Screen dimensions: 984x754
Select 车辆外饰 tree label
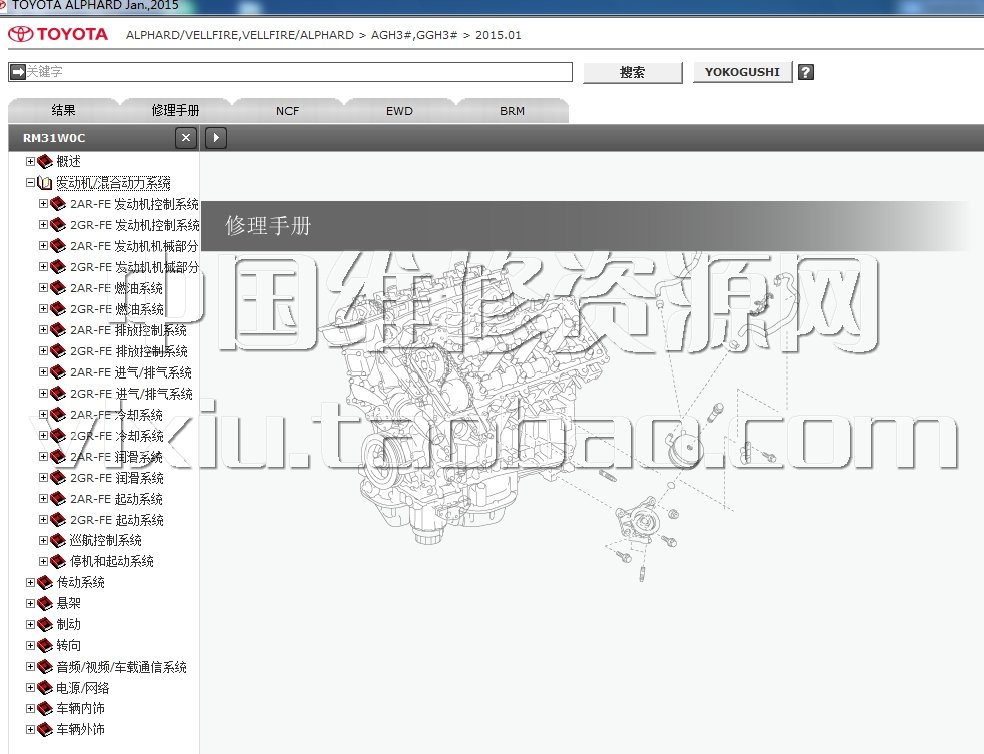point(80,730)
